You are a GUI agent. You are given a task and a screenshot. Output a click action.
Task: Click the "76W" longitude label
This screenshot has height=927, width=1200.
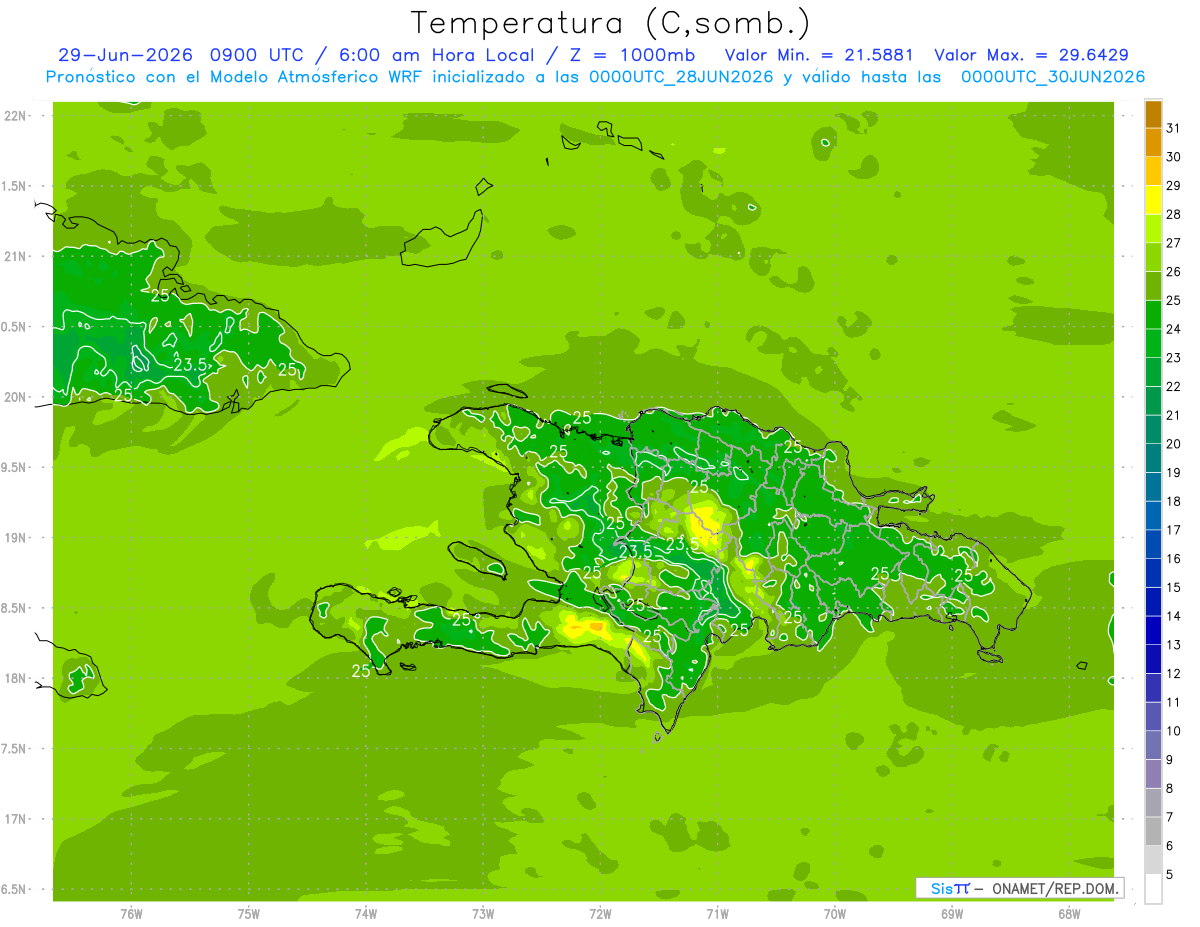click(x=131, y=915)
